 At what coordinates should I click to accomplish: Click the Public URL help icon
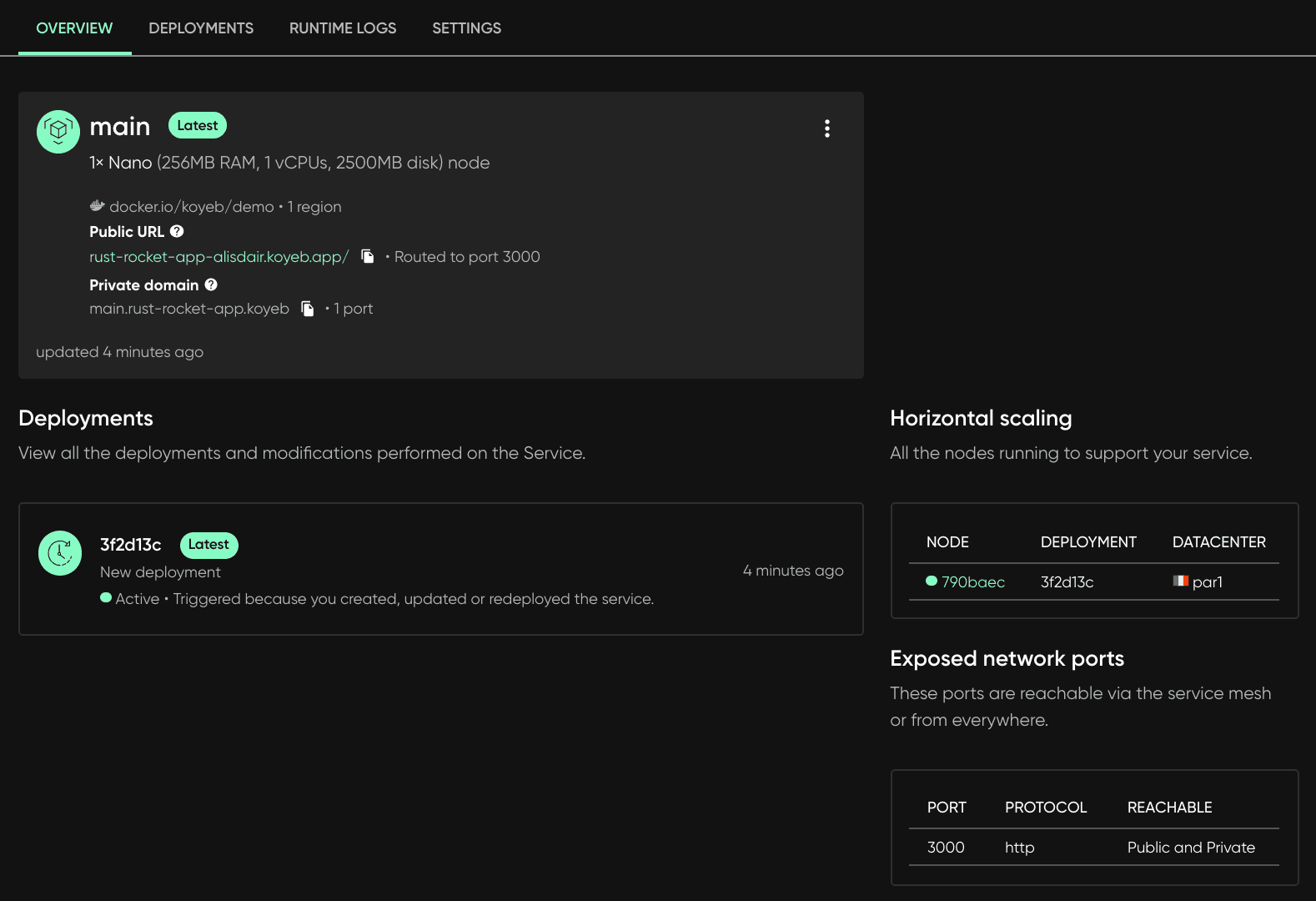point(177,231)
